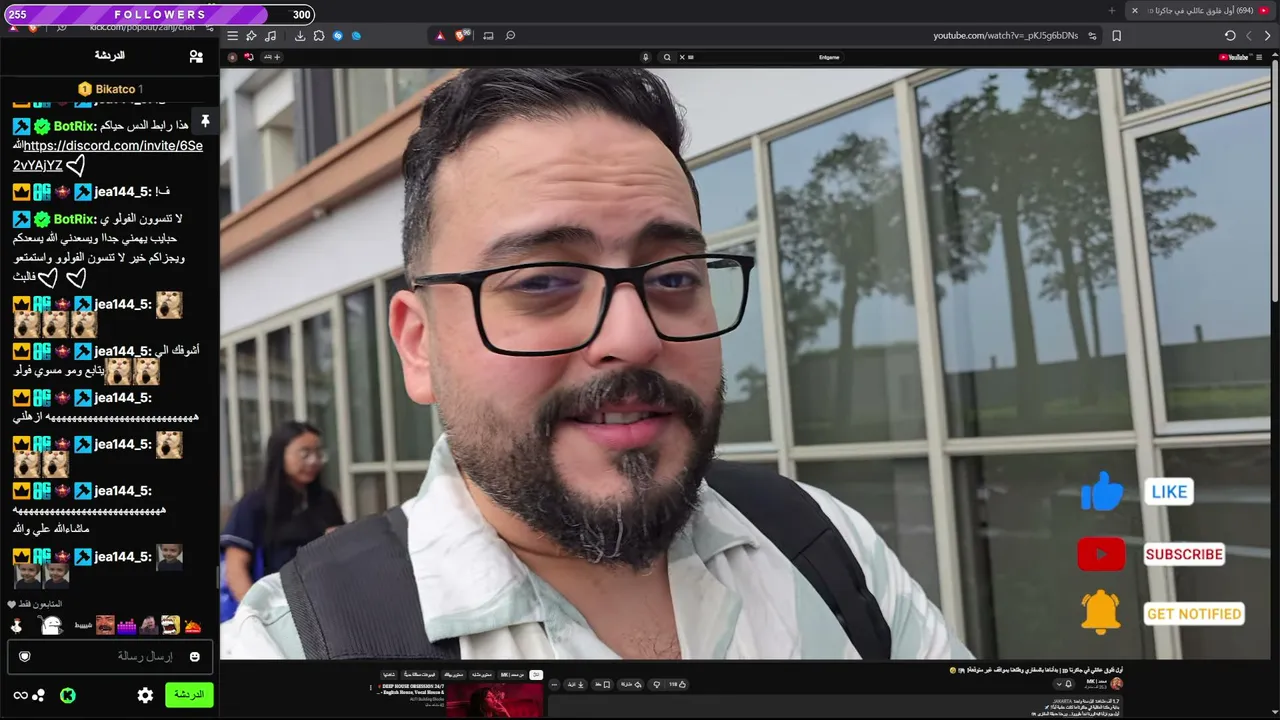Image resolution: width=1280 pixels, height=720 pixels.
Task: Open the channel notification bell dropdown
Action: [x=1066, y=684]
